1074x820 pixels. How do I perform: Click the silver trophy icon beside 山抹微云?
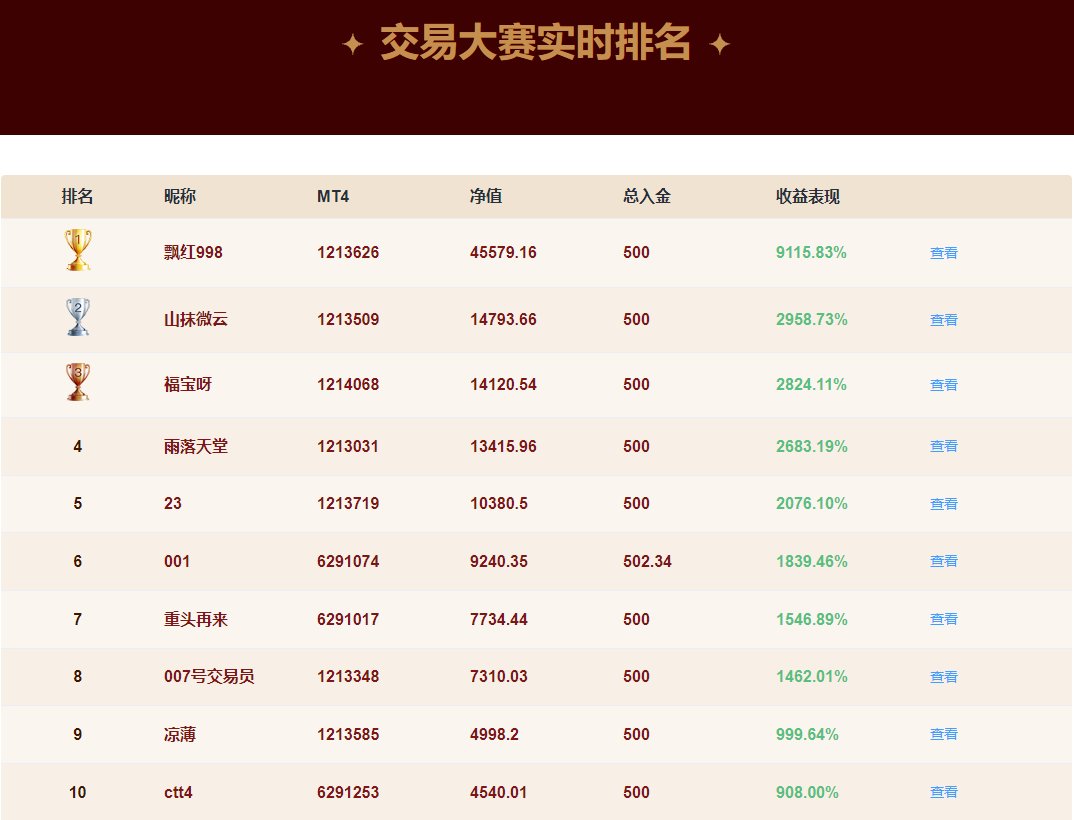click(78, 315)
